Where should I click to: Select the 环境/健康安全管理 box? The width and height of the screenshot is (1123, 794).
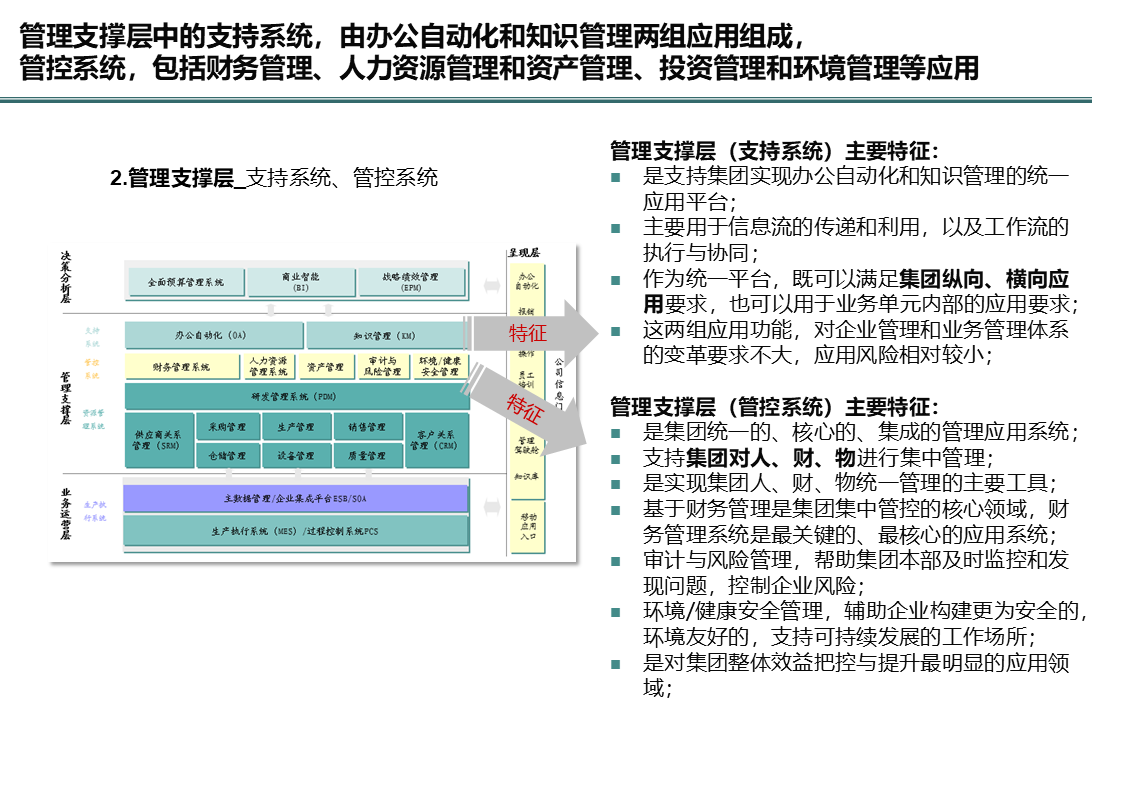[x=440, y=367]
